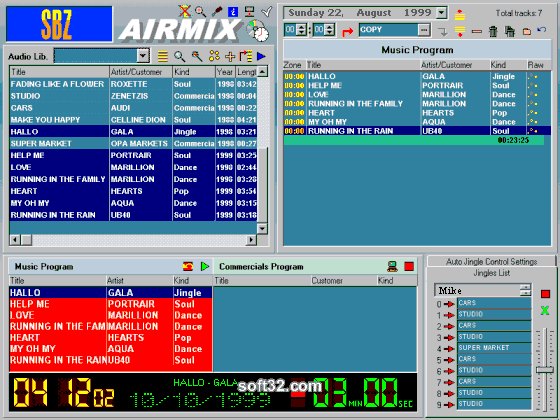This screenshot has width=560, height=420.
Task: Click library horizontal scrollbar left arrow
Action: [15, 240]
